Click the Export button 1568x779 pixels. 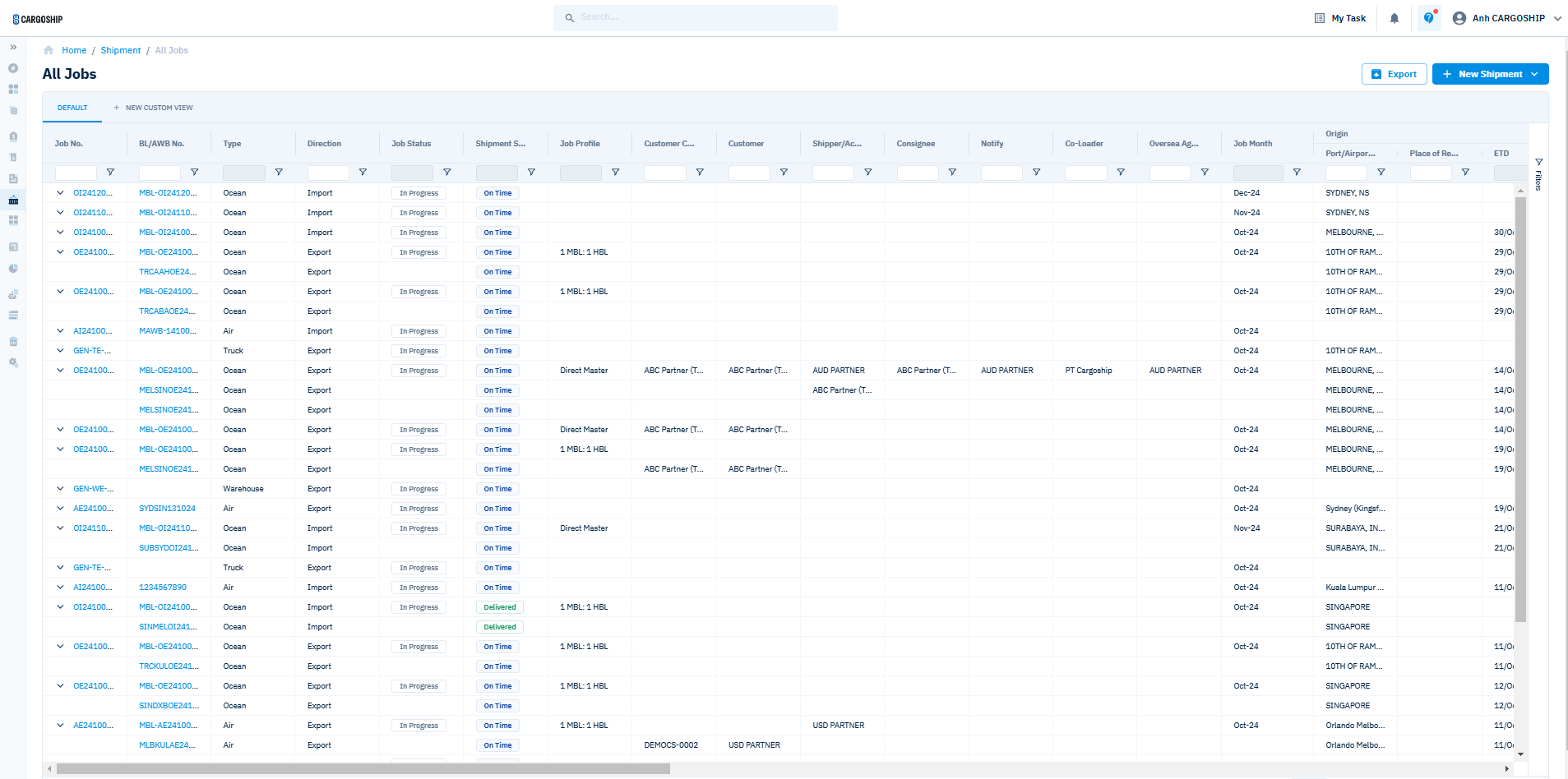(1394, 74)
